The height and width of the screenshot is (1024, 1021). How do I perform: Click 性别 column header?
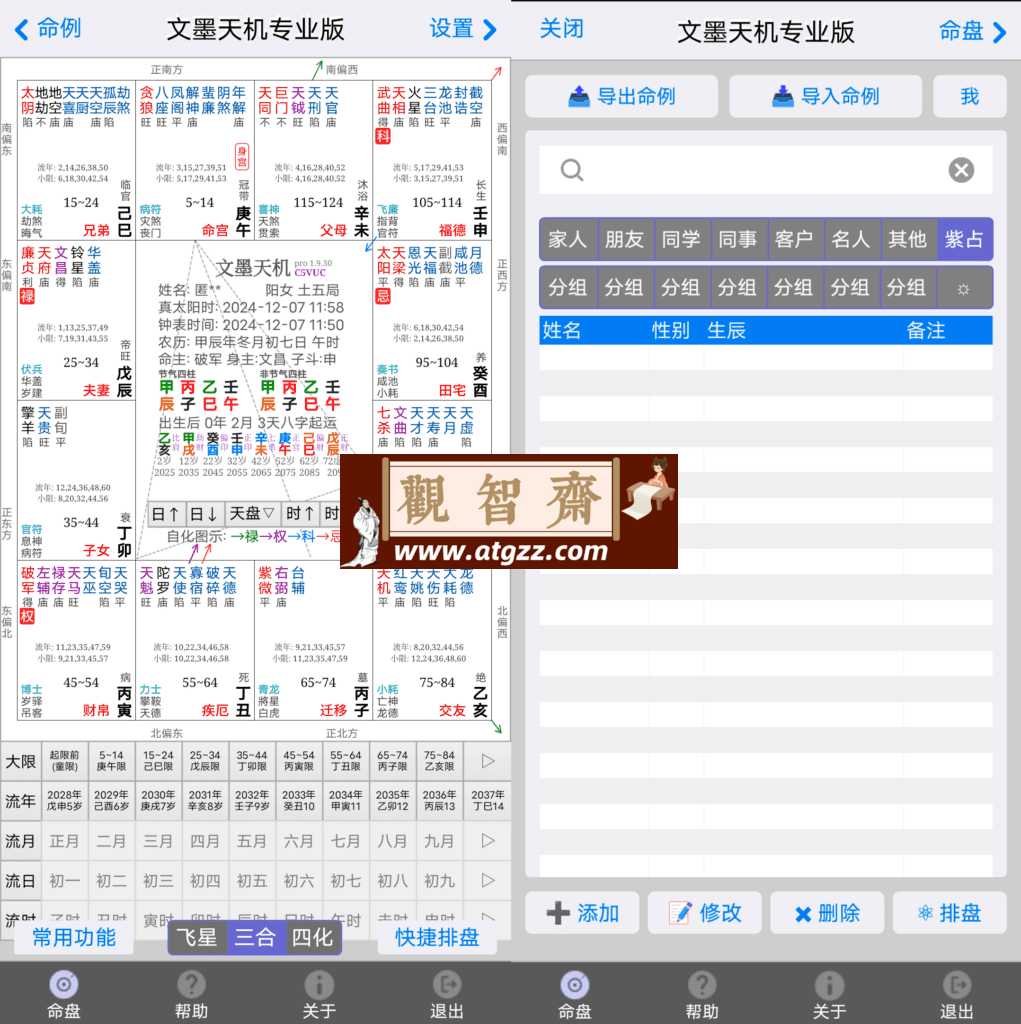(x=670, y=330)
